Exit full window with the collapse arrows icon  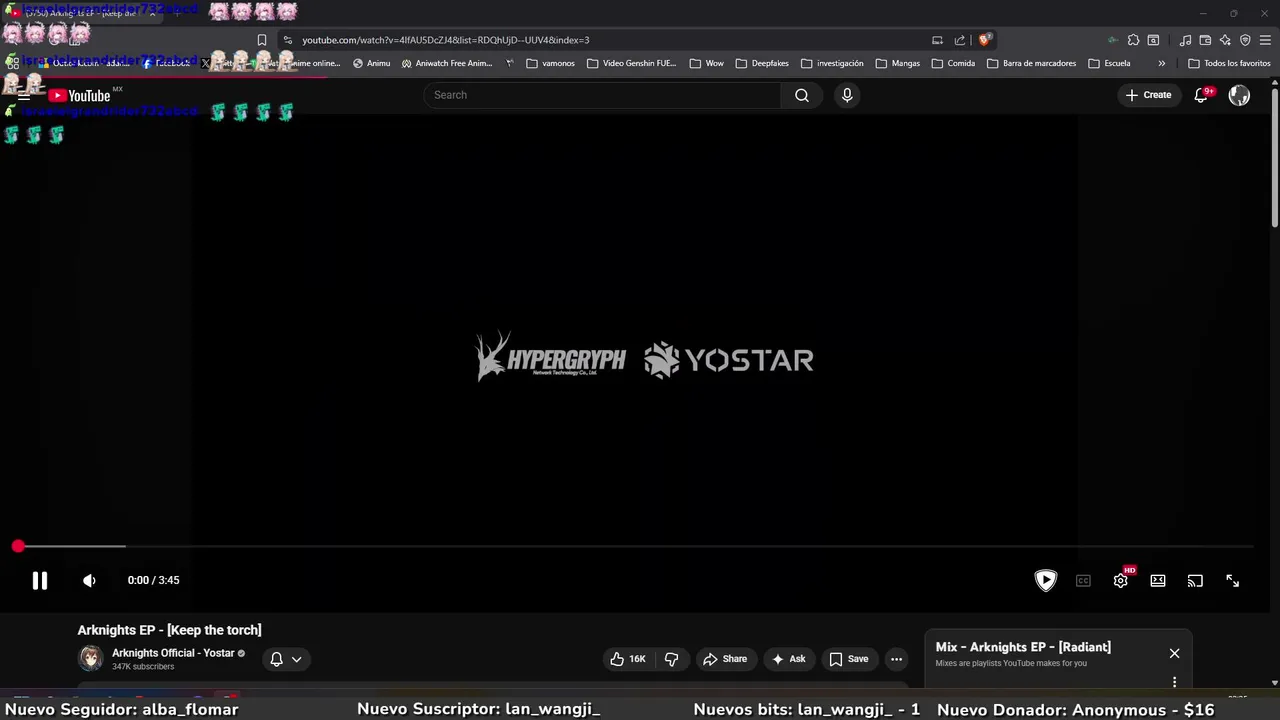coord(1232,580)
